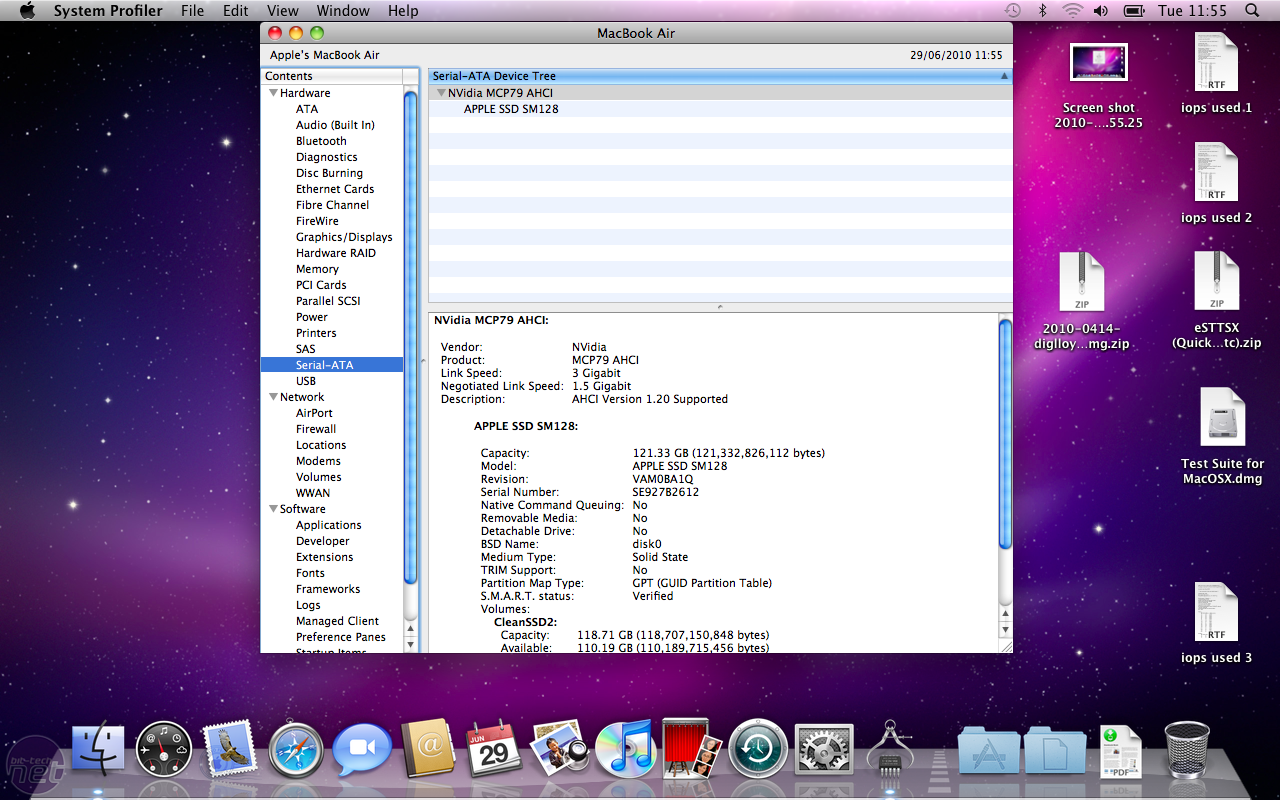1280x800 pixels.
Task: Click Contents sidebar scroll down arrow
Action: tap(410, 645)
